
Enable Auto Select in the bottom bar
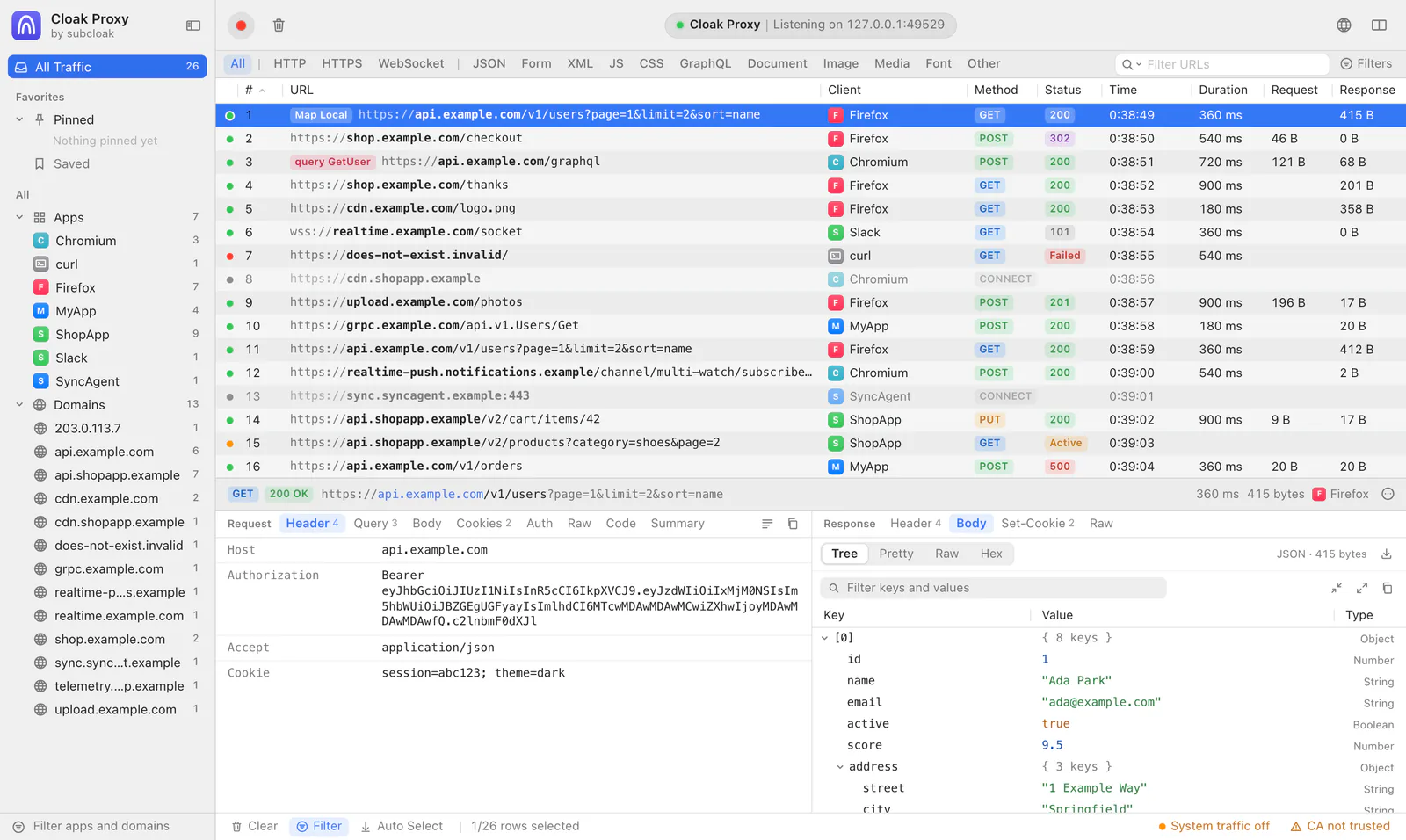tap(402, 826)
